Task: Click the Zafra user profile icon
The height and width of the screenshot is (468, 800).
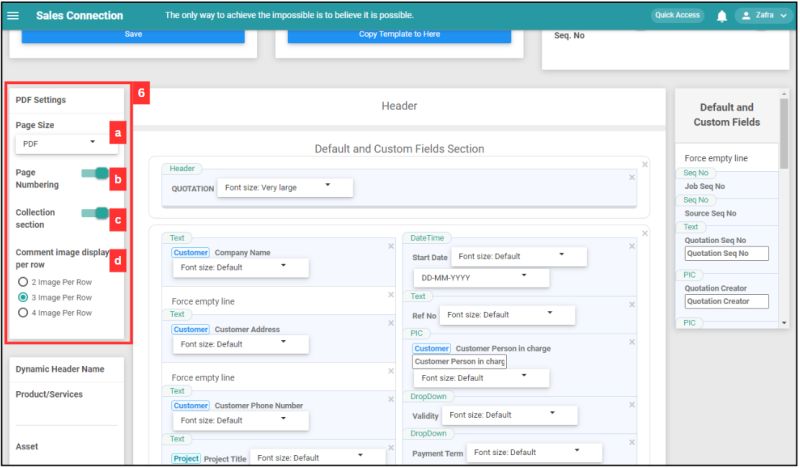Action: click(x=745, y=15)
